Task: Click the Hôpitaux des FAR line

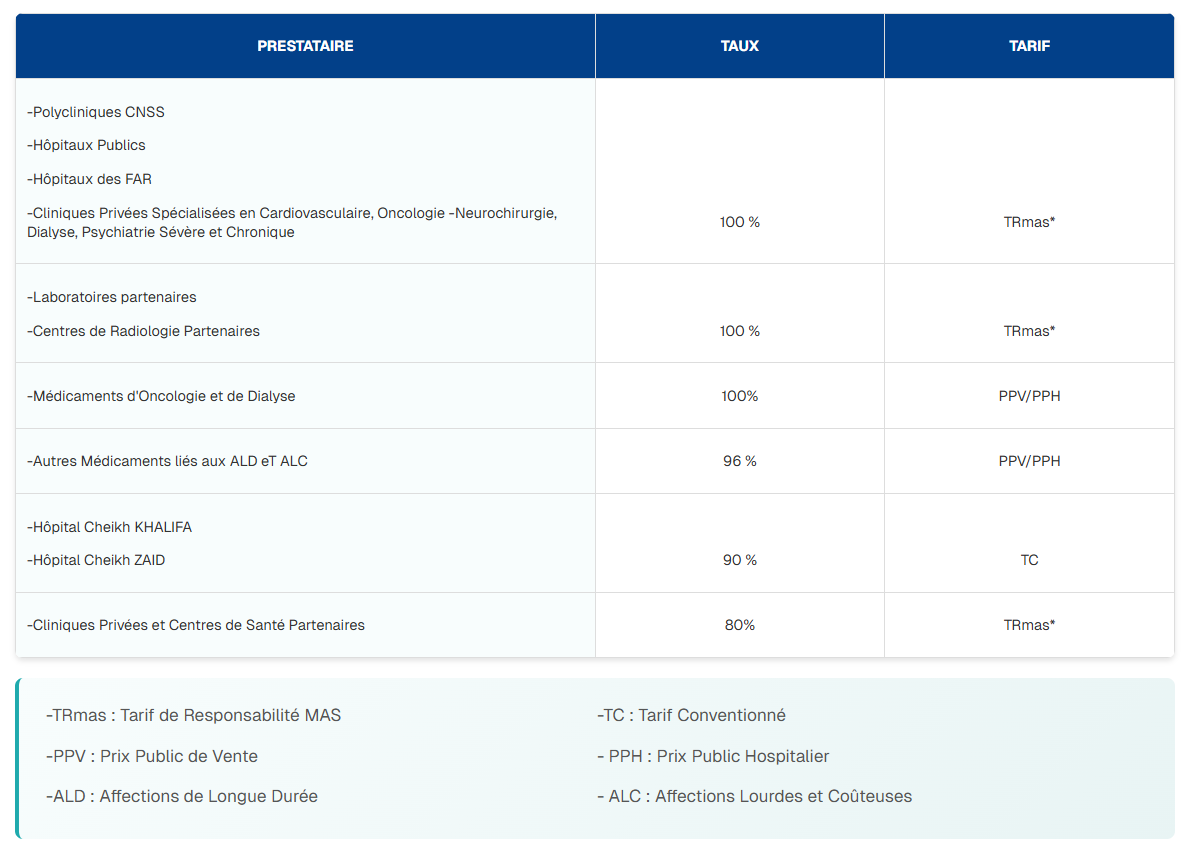Action: pos(90,179)
